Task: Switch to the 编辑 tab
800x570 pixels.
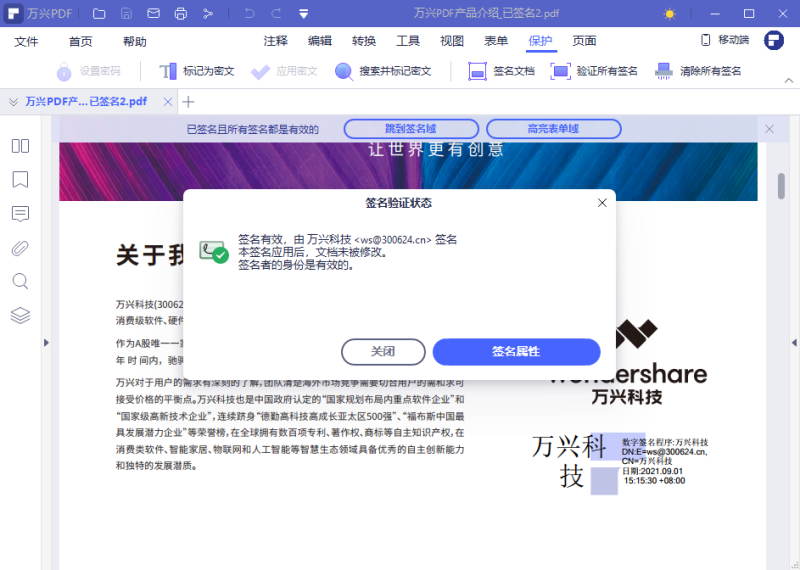Action: click(x=320, y=41)
